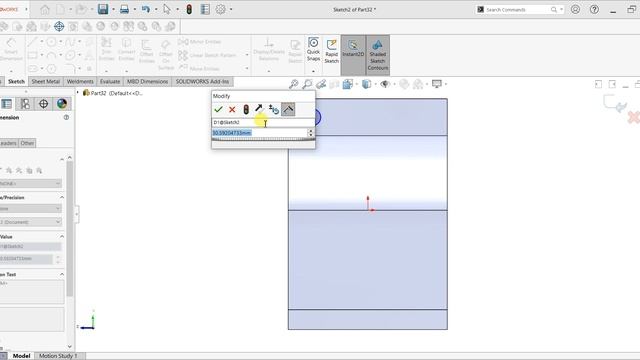640x360 pixels.
Task: Click Rebuild traffic light in top toolbar
Action: [x=189, y=9]
